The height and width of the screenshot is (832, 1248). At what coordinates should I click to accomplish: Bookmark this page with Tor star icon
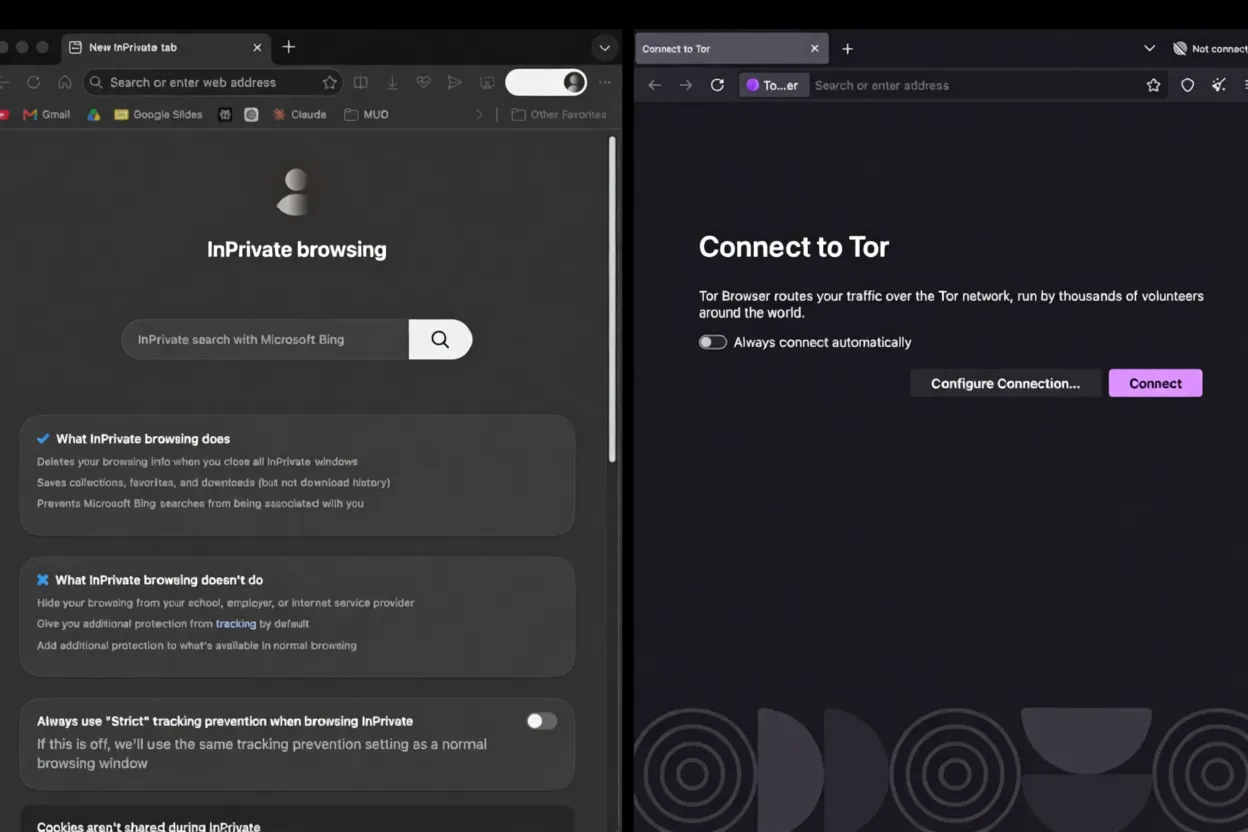[1153, 85]
